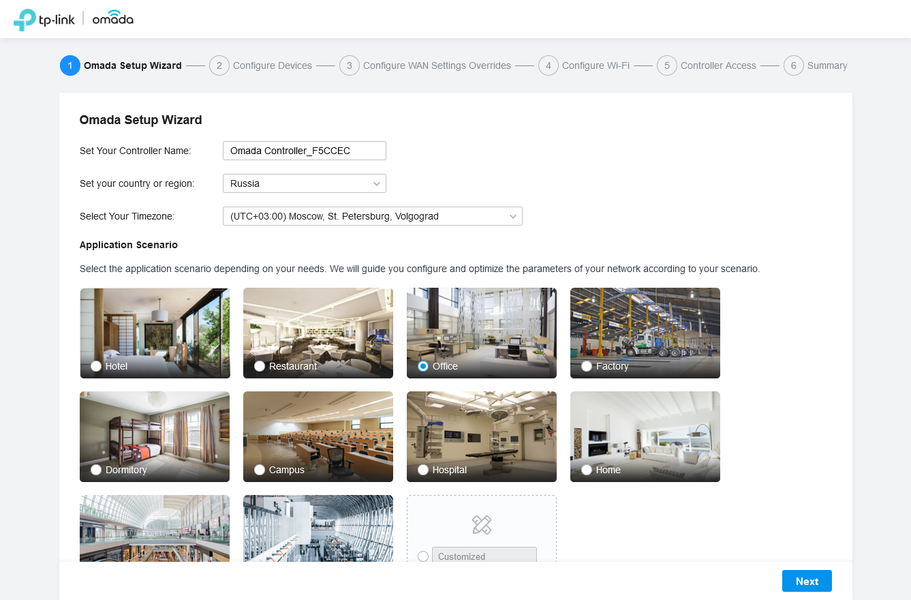Viewport: 911px width, 600px height.
Task: Click the Customized scenario name field
Action: (484, 555)
